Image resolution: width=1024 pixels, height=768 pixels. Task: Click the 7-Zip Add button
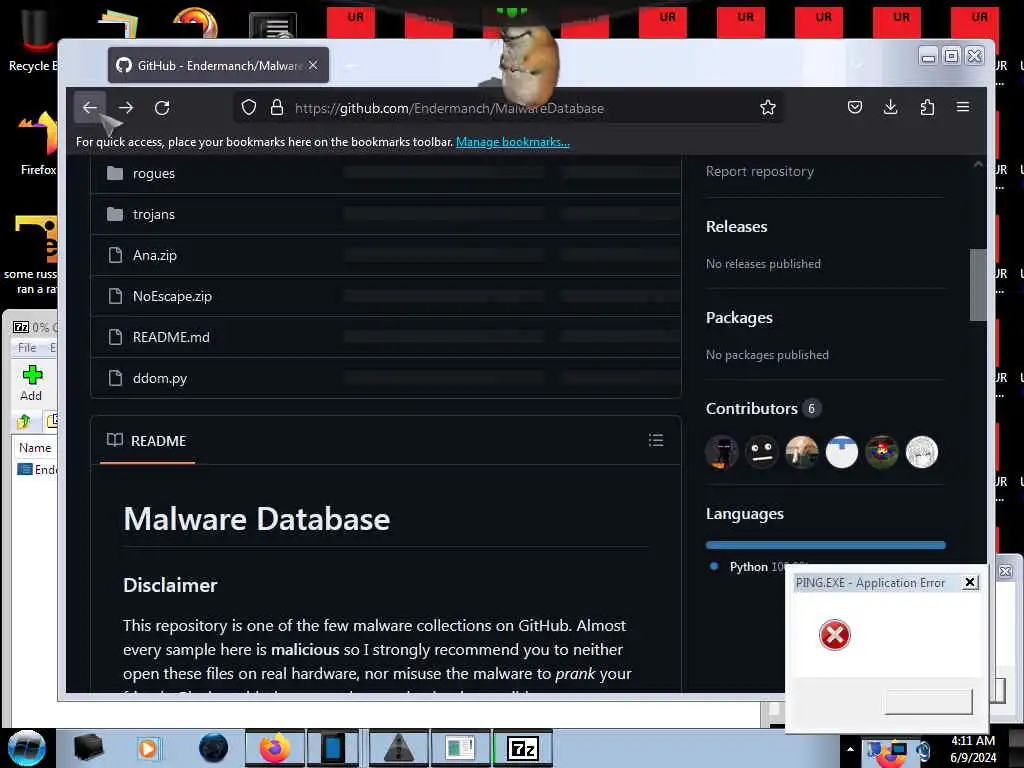pyautogui.click(x=31, y=383)
